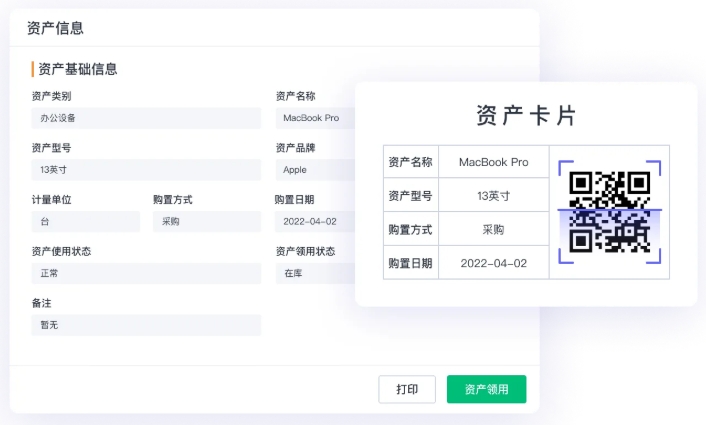Select the MacBook Pro cell in asset card
The width and height of the screenshot is (706, 425).
tap(493, 162)
